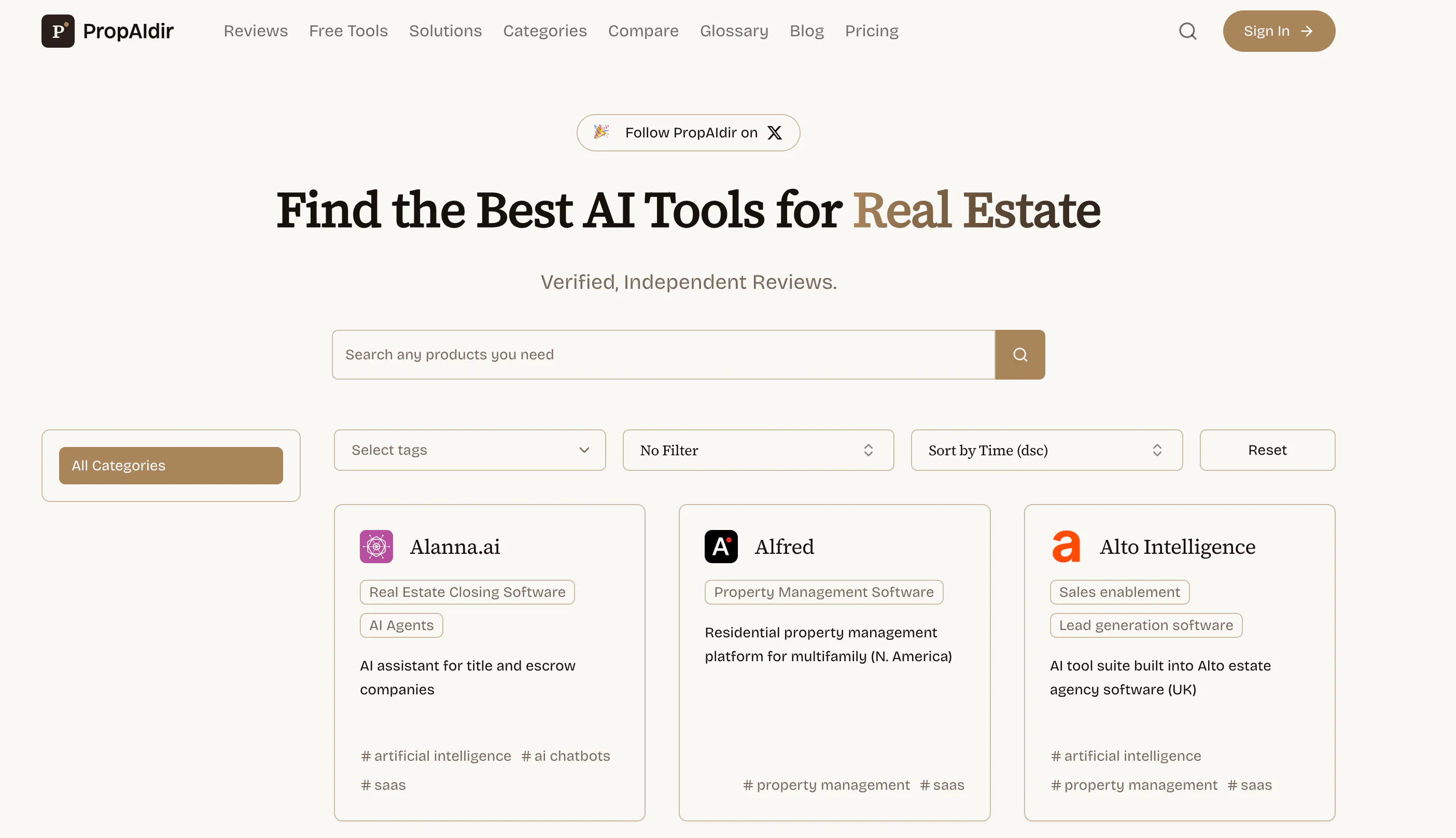1456x838 pixels.
Task: Open the Alto Intelligence tool title
Action: pyautogui.click(x=1178, y=547)
